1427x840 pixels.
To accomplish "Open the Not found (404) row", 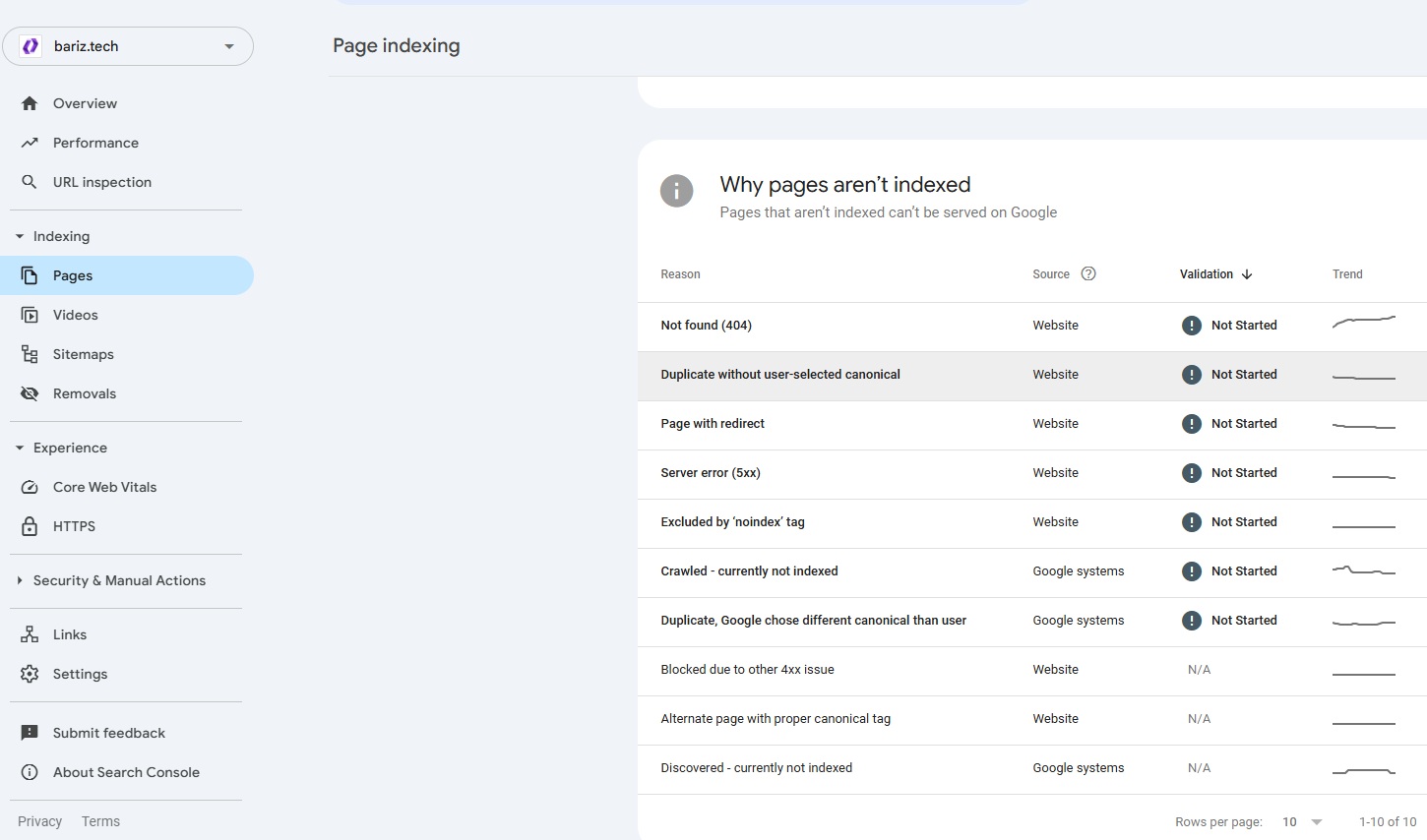I will point(1032,327).
